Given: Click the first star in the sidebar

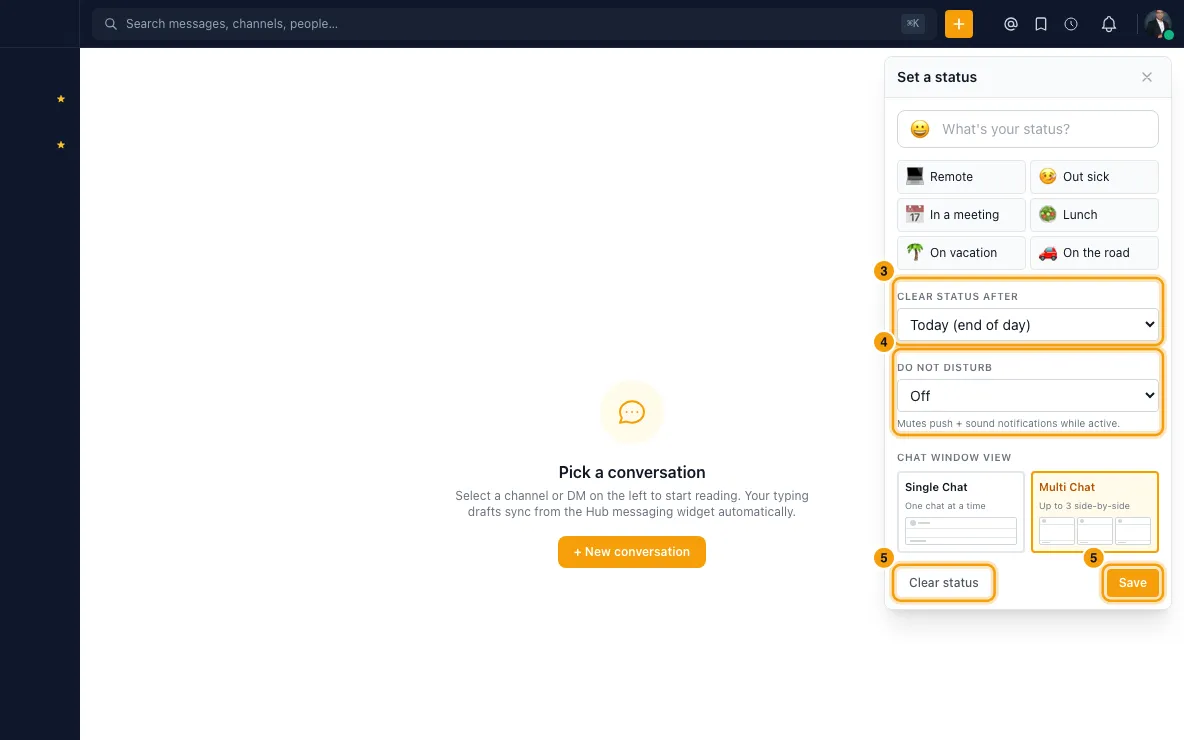Looking at the screenshot, I should pos(61,99).
